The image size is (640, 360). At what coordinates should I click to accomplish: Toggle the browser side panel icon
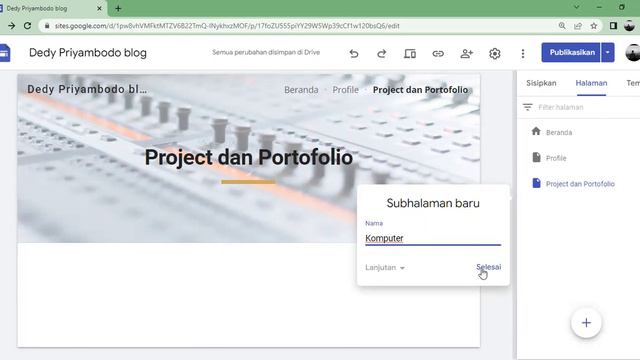[613, 26]
